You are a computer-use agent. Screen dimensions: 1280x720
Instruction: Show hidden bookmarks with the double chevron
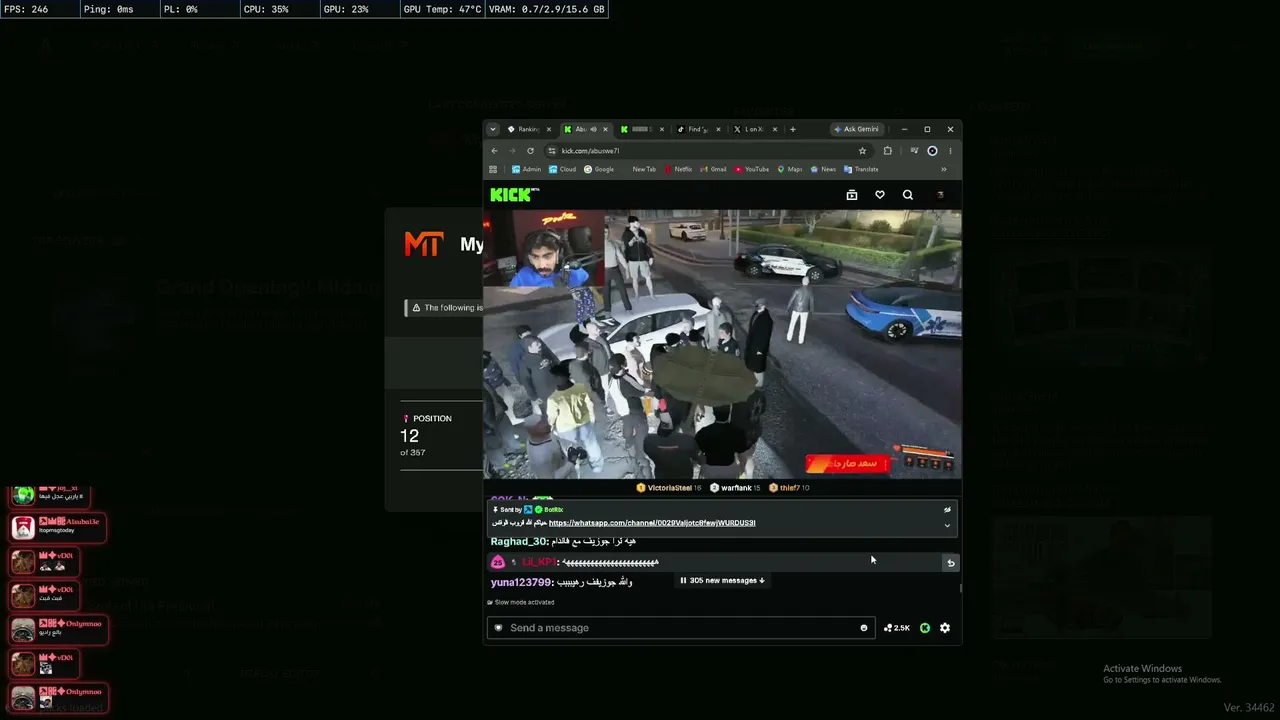[943, 169]
